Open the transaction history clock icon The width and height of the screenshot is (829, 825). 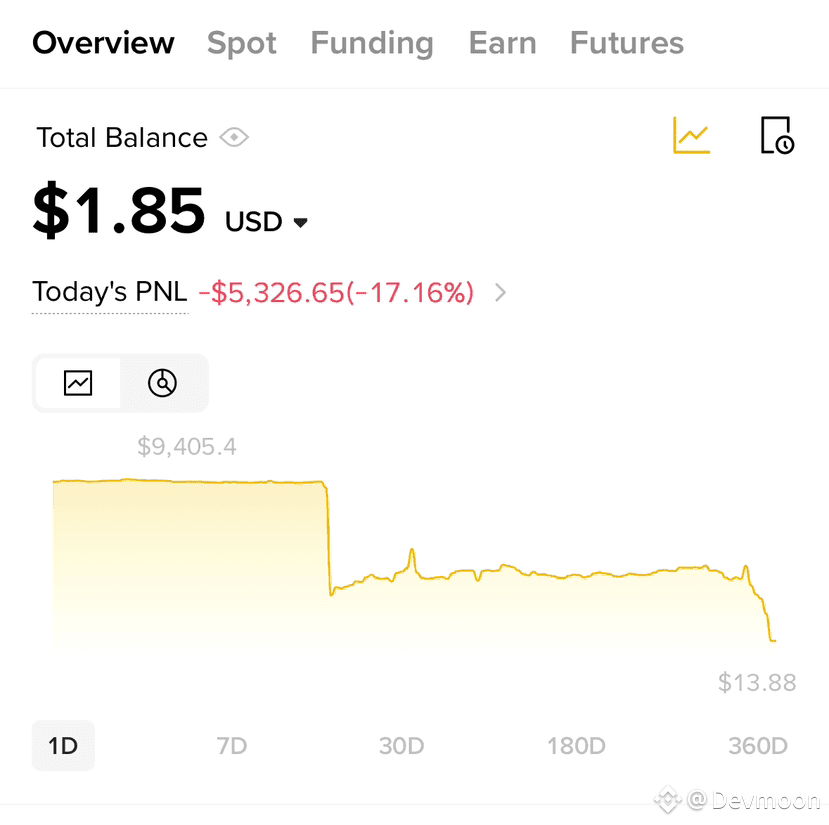click(x=777, y=135)
